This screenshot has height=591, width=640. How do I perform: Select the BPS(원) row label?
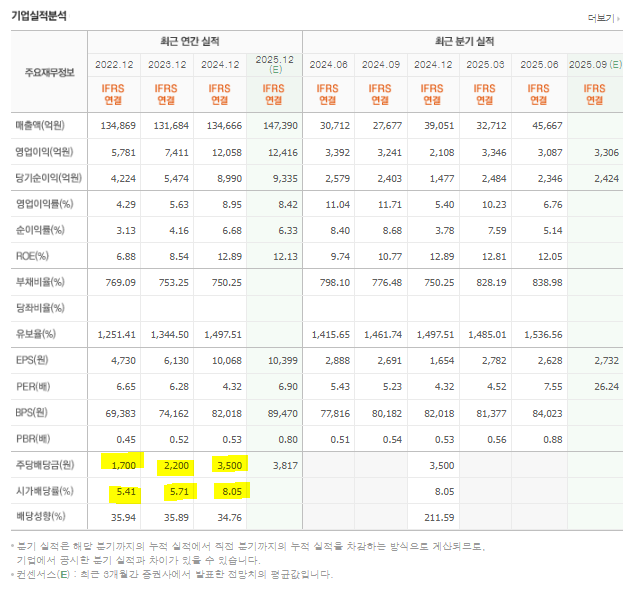[31, 413]
